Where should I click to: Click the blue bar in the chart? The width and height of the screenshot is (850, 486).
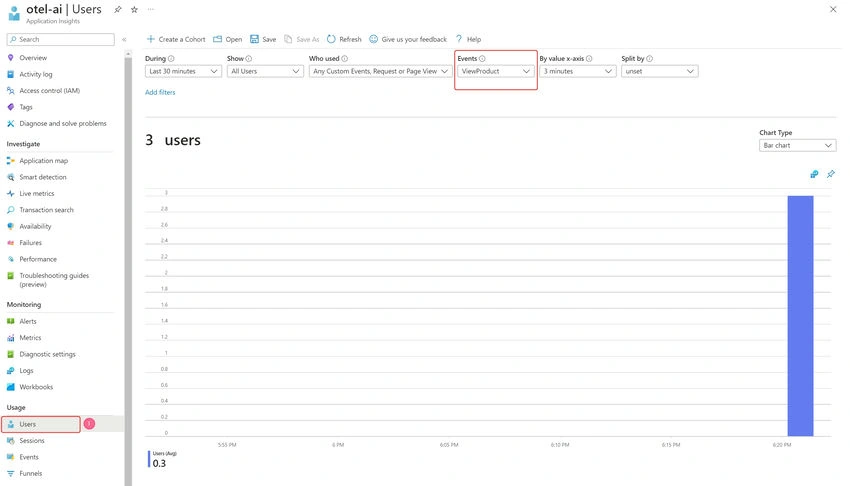tap(800, 316)
